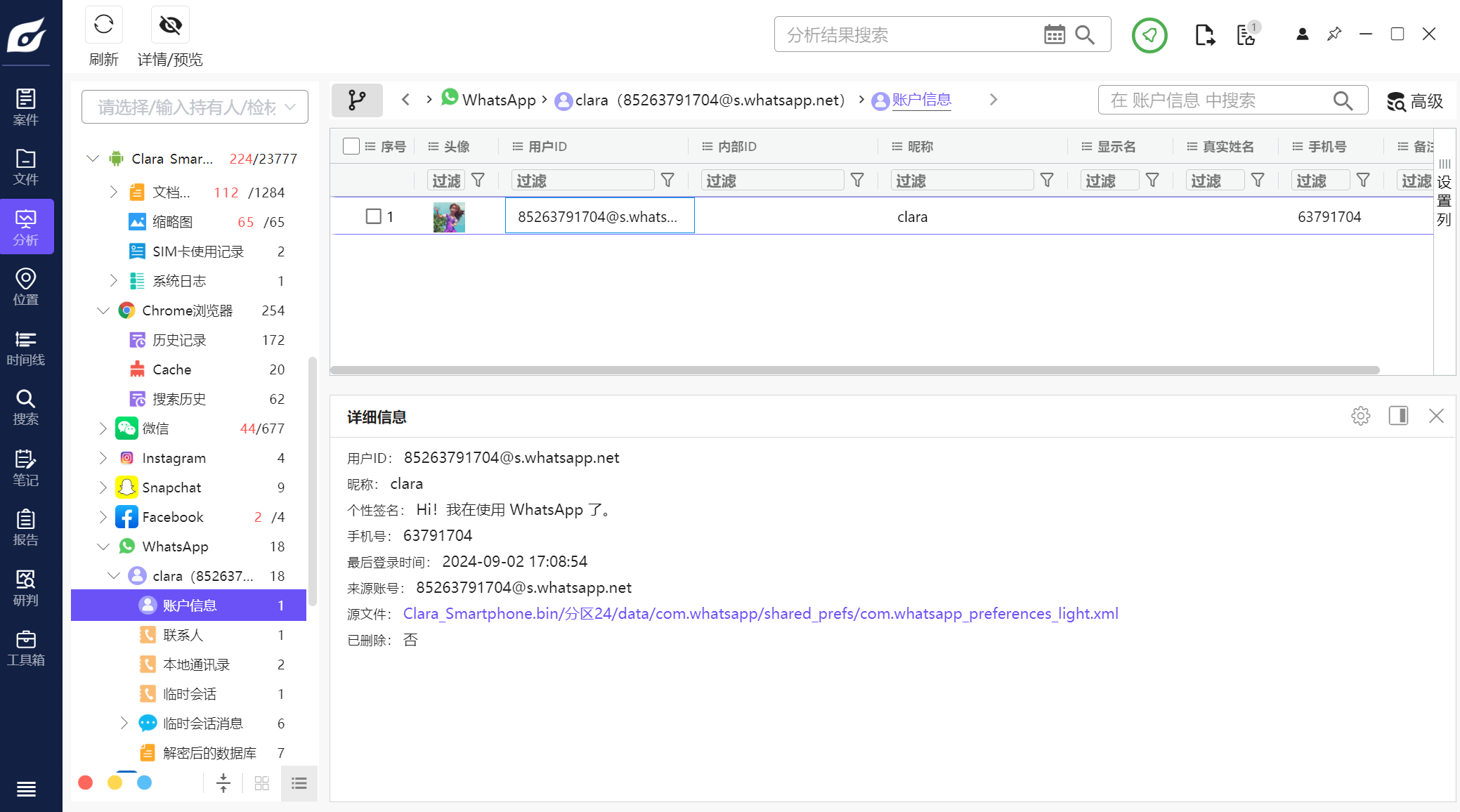Expand the 微信 tree node
This screenshot has width=1460, height=812.
click(103, 428)
